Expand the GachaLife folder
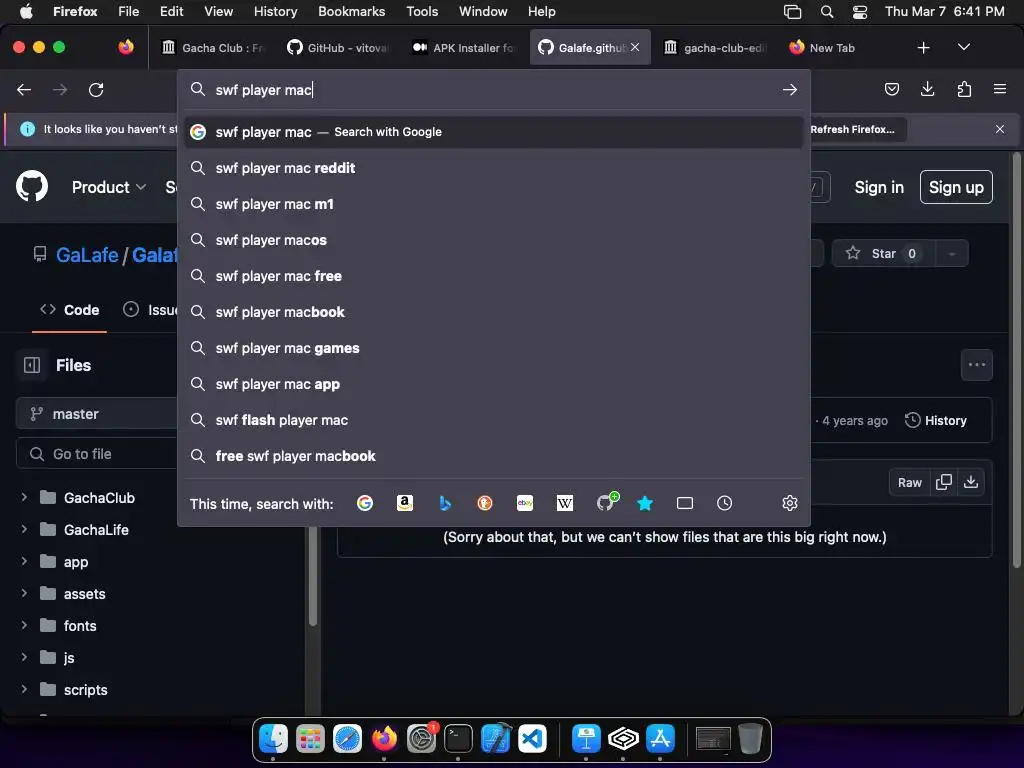This screenshot has width=1024, height=768. [x=24, y=530]
